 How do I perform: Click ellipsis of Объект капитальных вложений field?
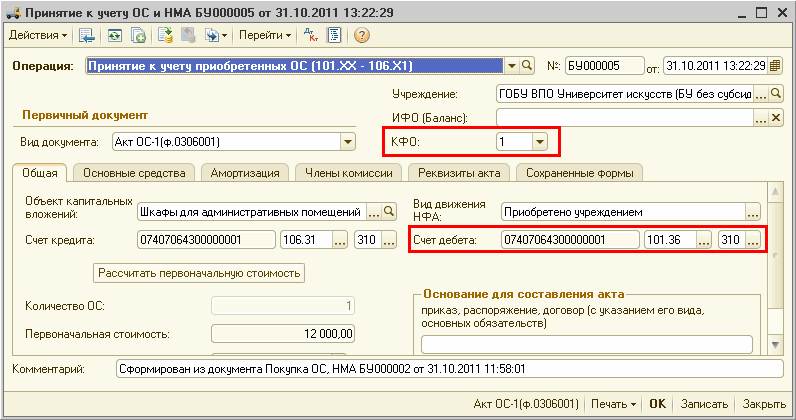pyautogui.click(x=374, y=212)
